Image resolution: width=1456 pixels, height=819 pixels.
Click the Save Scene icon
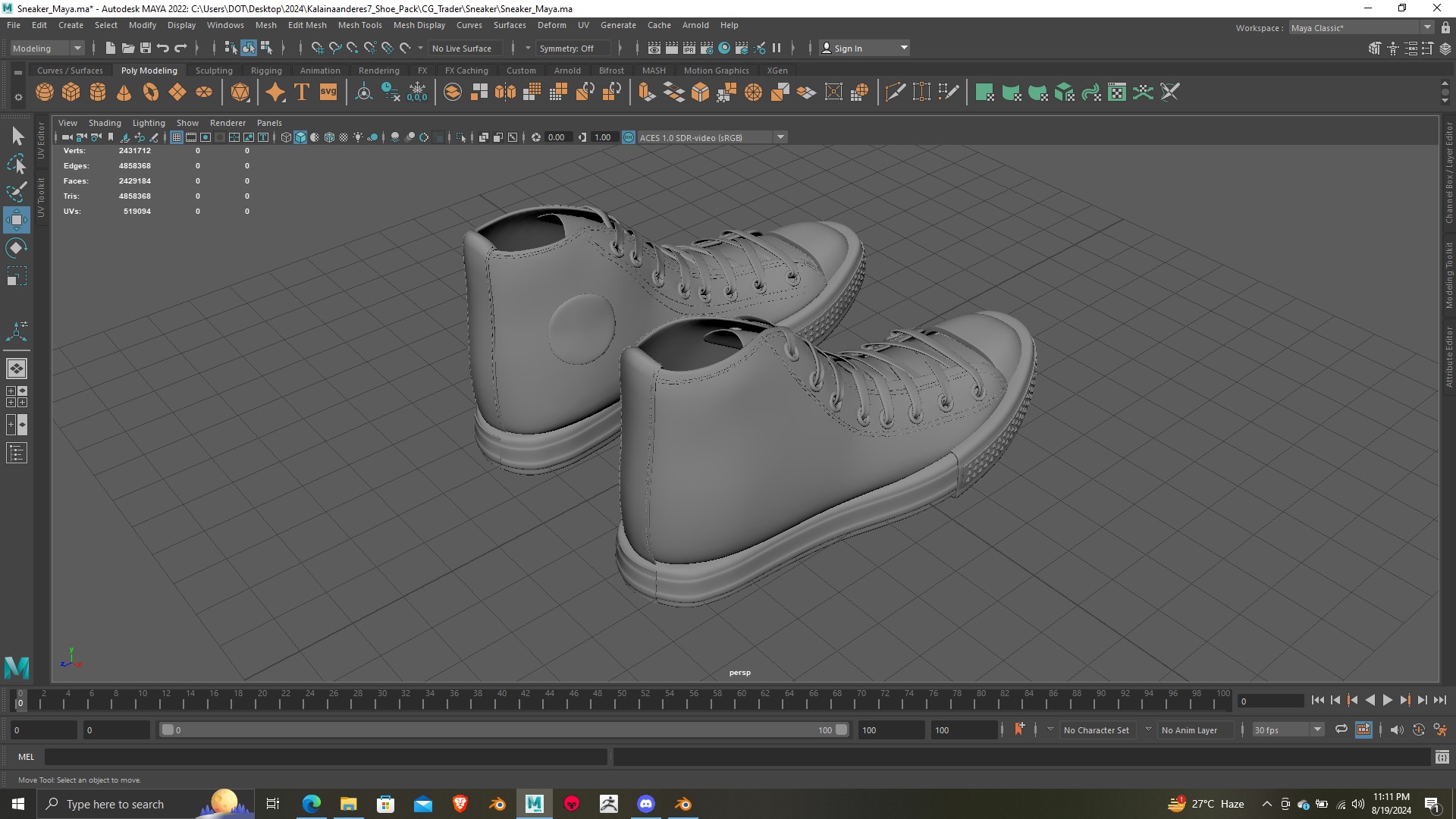coord(146,48)
